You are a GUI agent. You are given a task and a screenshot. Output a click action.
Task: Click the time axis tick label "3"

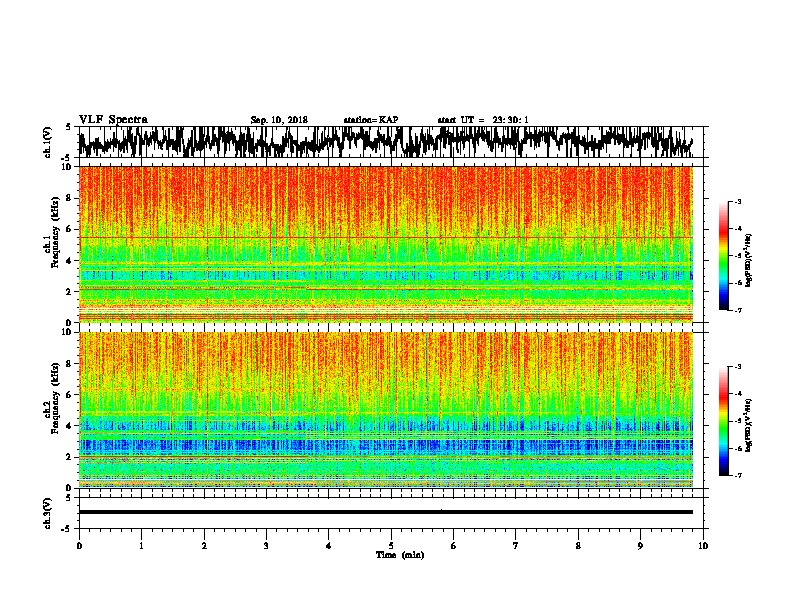(x=266, y=546)
